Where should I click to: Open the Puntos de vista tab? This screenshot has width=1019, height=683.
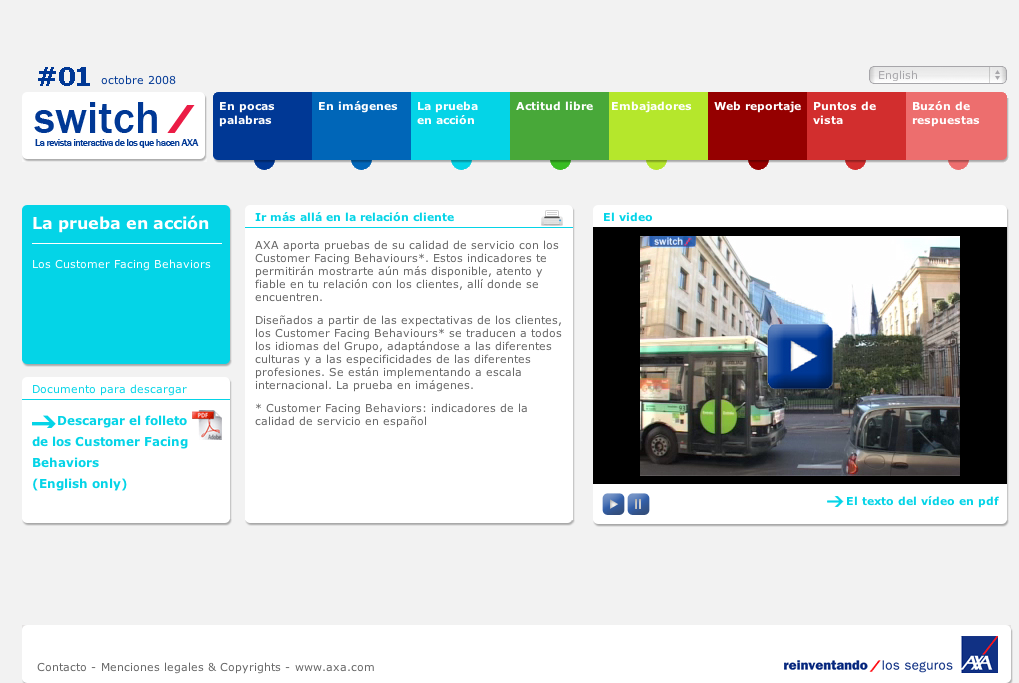tap(857, 125)
